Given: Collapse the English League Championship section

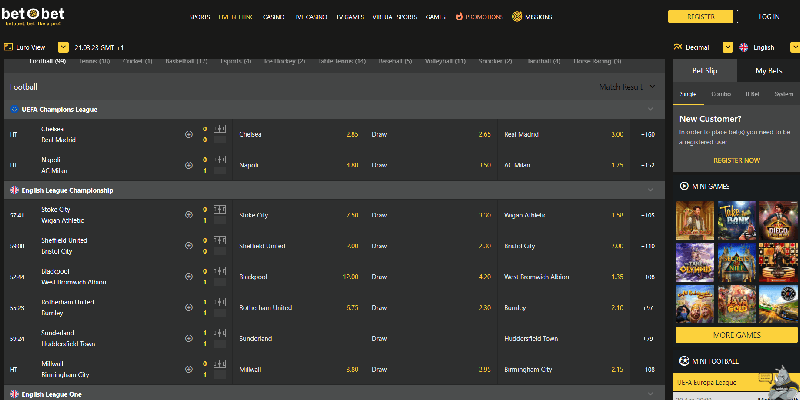Looking at the screenshot, I should [651, 190].
